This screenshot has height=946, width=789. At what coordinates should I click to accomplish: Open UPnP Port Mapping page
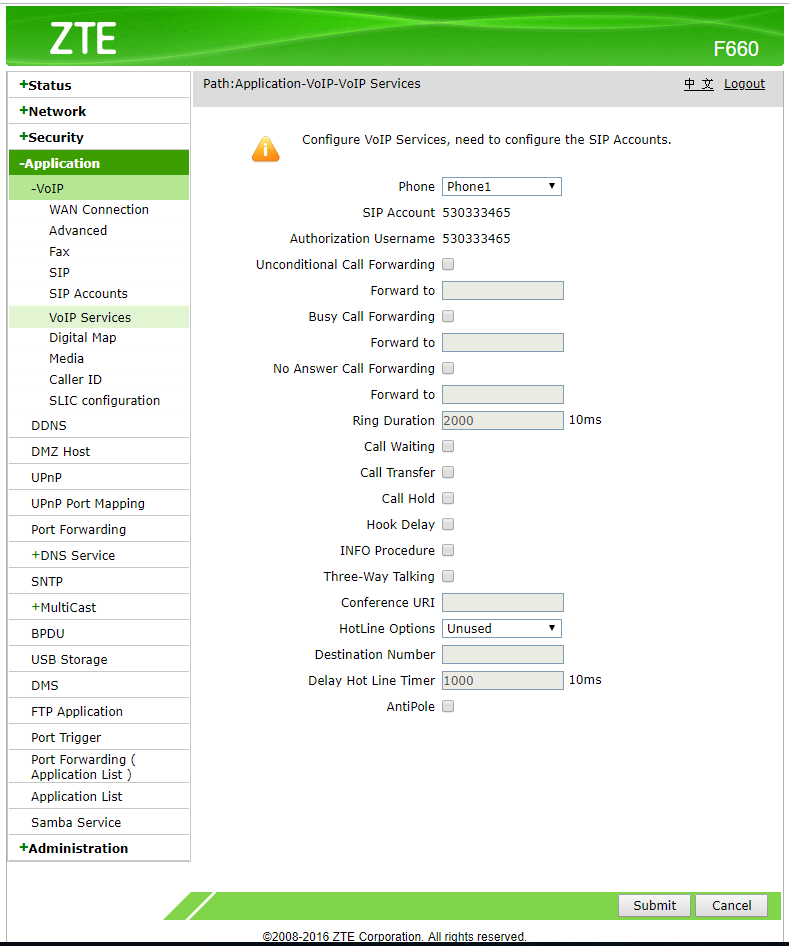(x=88, y=503)
